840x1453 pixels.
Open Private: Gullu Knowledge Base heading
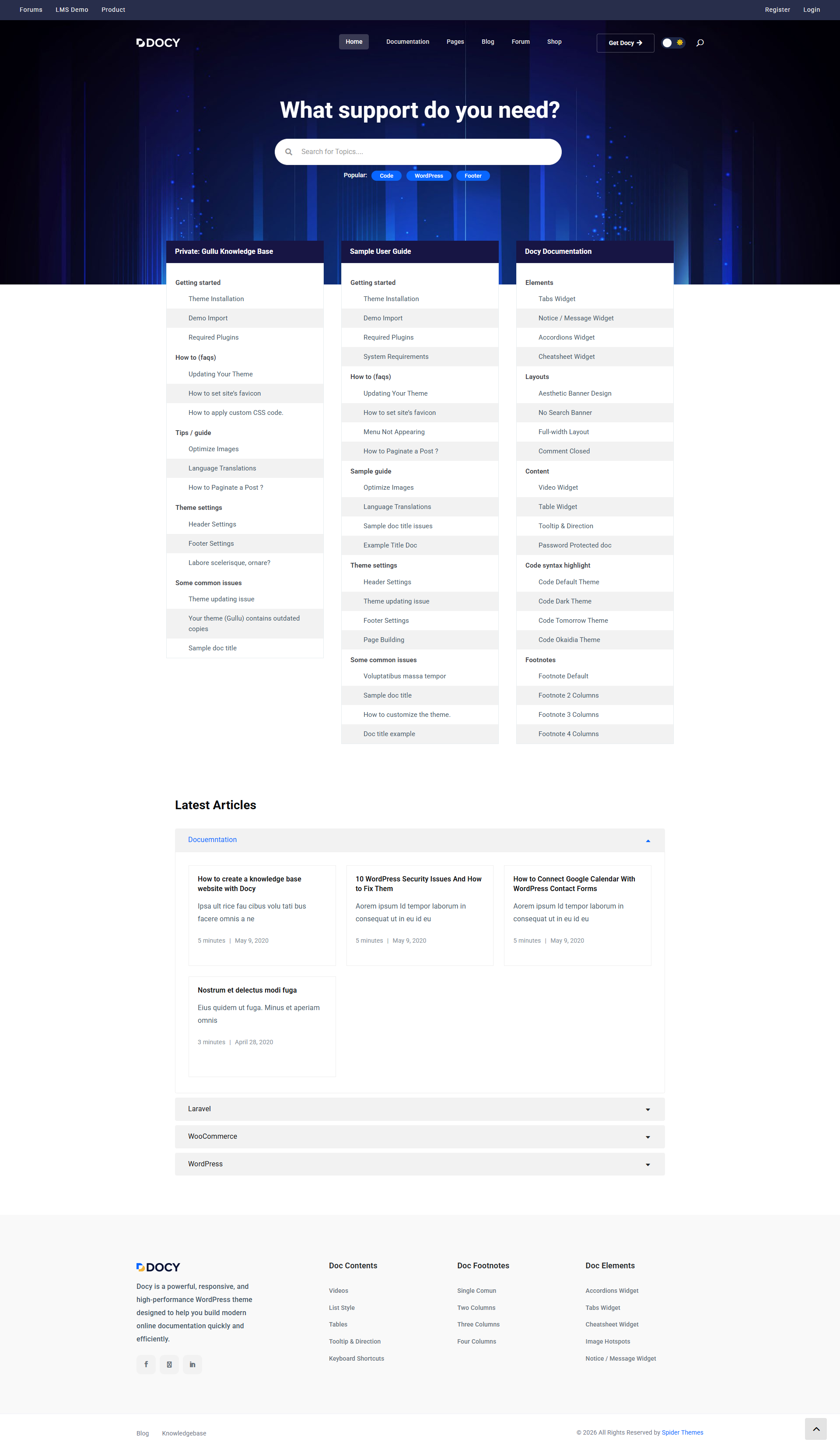tap(224, 251)
